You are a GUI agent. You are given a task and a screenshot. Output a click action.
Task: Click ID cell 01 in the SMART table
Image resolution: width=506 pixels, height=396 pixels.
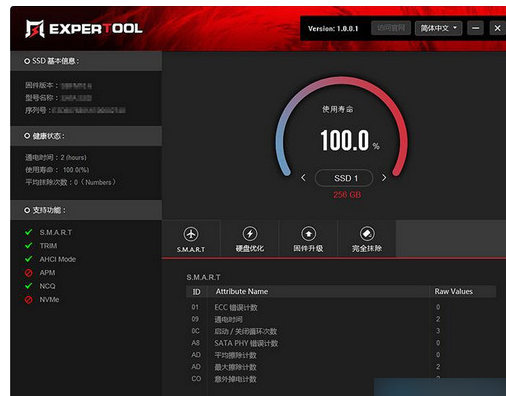pos(195,307)
